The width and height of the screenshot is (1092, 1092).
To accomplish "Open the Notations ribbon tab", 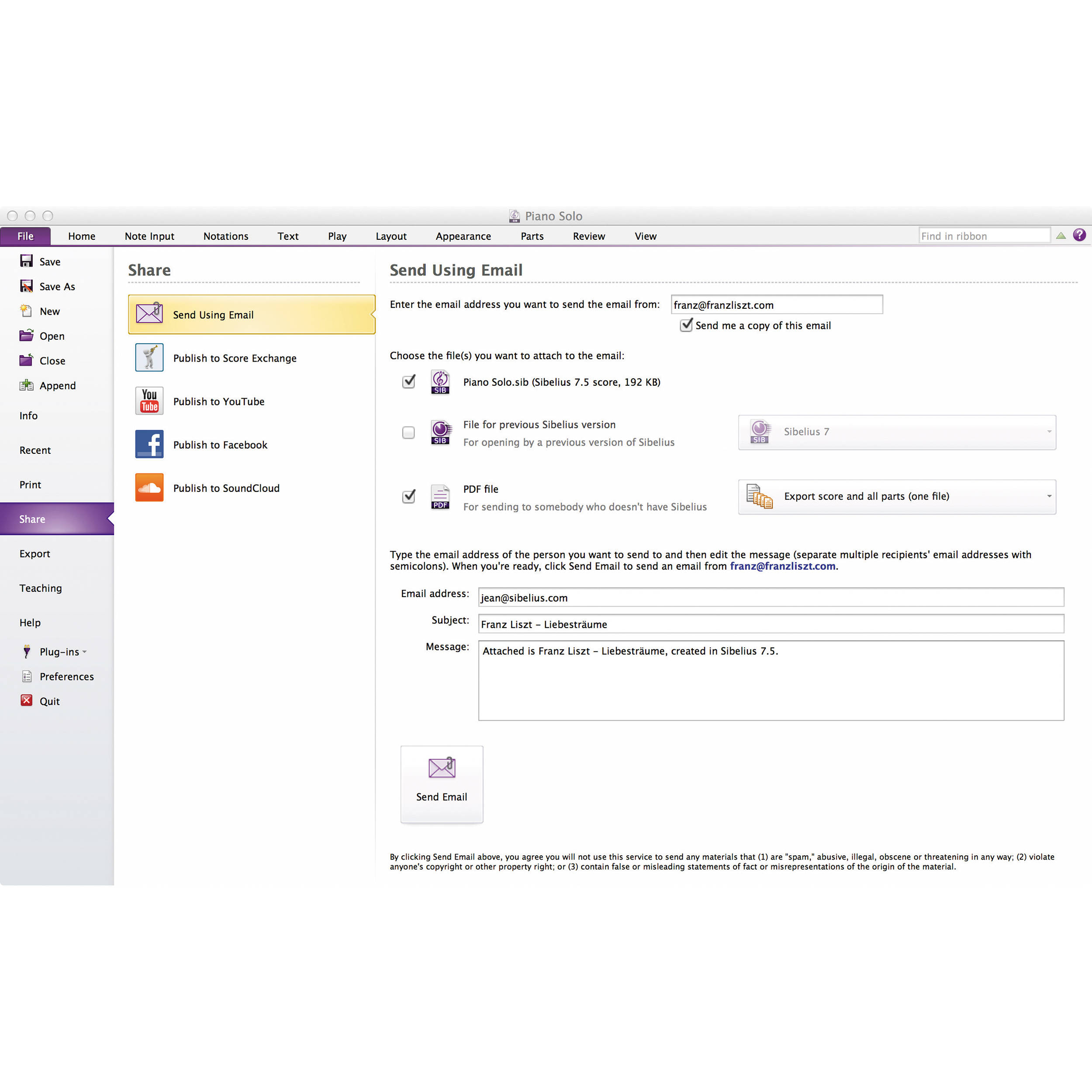I will 225,236.
